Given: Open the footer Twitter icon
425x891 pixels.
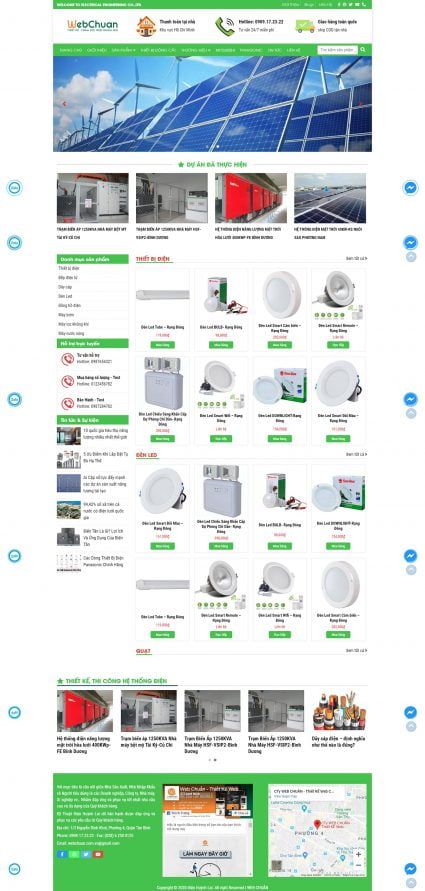Looking at the screenshot, I should pyautogui.click(x=86, y=854).
